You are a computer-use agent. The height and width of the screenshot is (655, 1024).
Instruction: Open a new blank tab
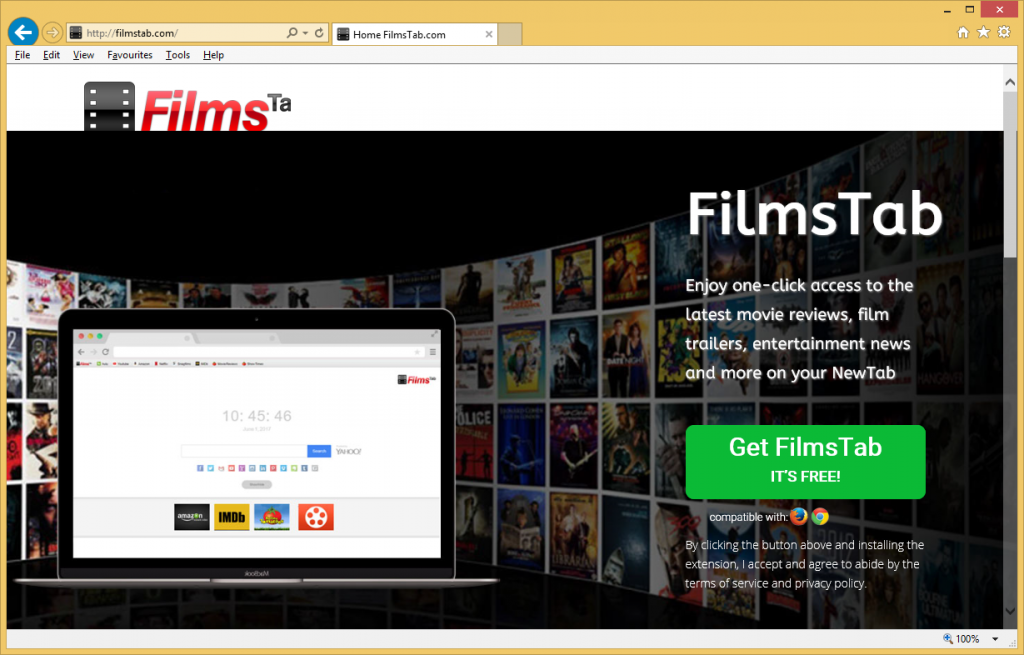[510, 35]
